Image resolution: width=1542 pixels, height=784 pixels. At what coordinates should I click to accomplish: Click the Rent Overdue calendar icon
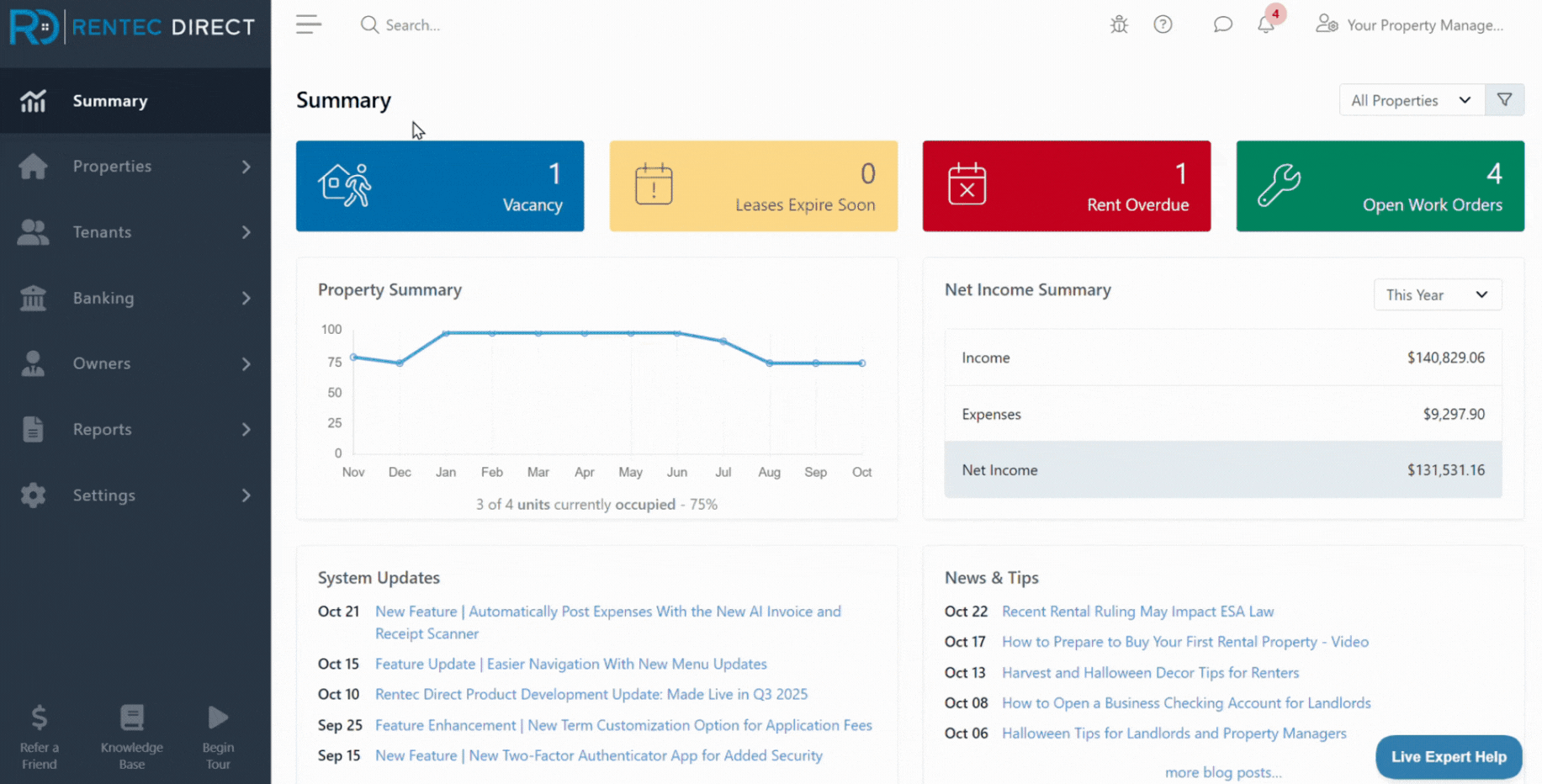[x=967, y=184]
